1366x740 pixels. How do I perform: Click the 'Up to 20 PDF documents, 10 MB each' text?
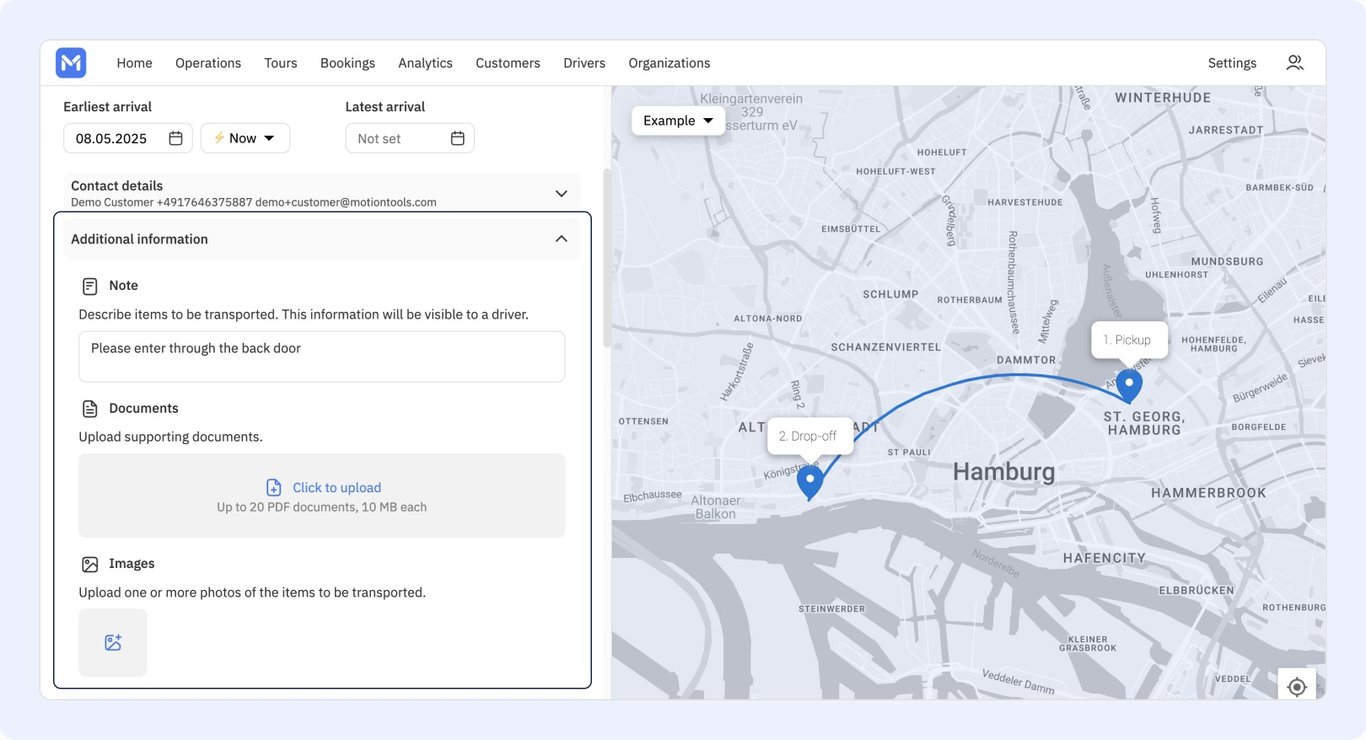click(x=322, y=508)
